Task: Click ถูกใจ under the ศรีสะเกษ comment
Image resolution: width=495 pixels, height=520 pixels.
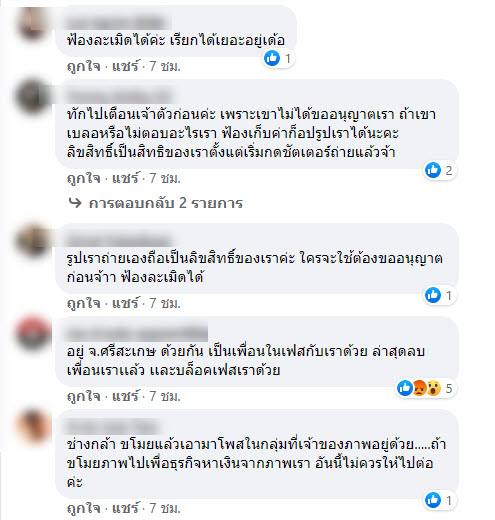Action: (83, 396)
